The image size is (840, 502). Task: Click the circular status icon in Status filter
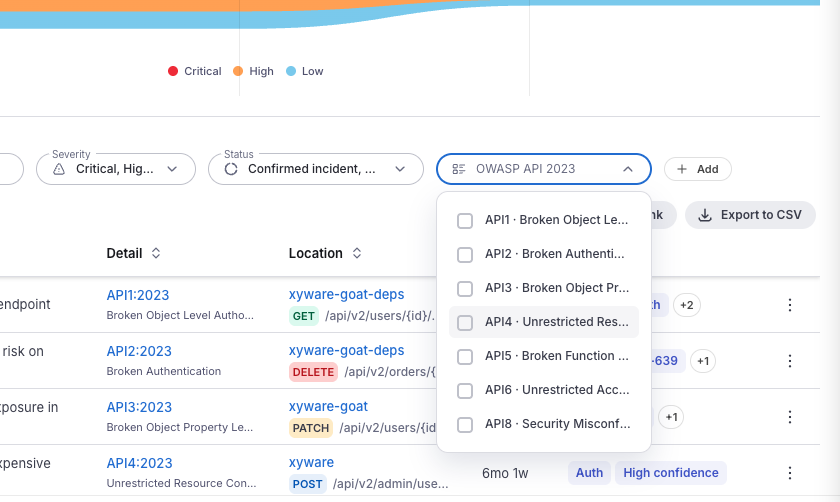click(231, 169)
